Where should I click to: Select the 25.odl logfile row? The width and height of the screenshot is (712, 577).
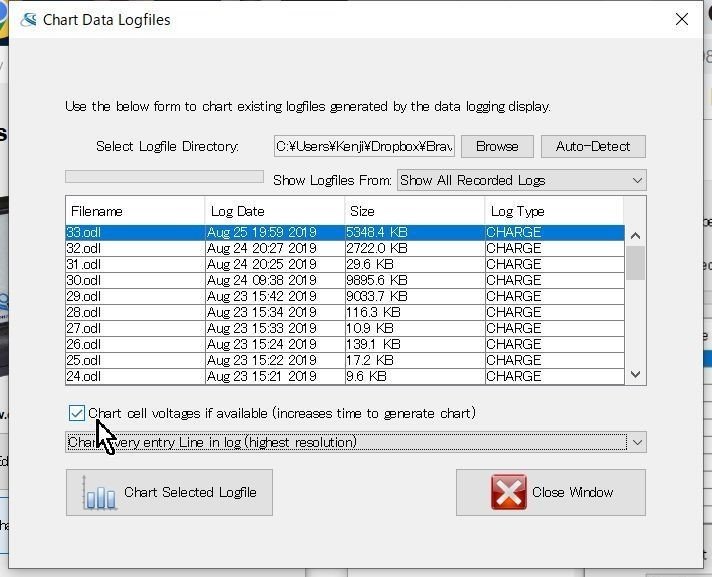(345, 360)
